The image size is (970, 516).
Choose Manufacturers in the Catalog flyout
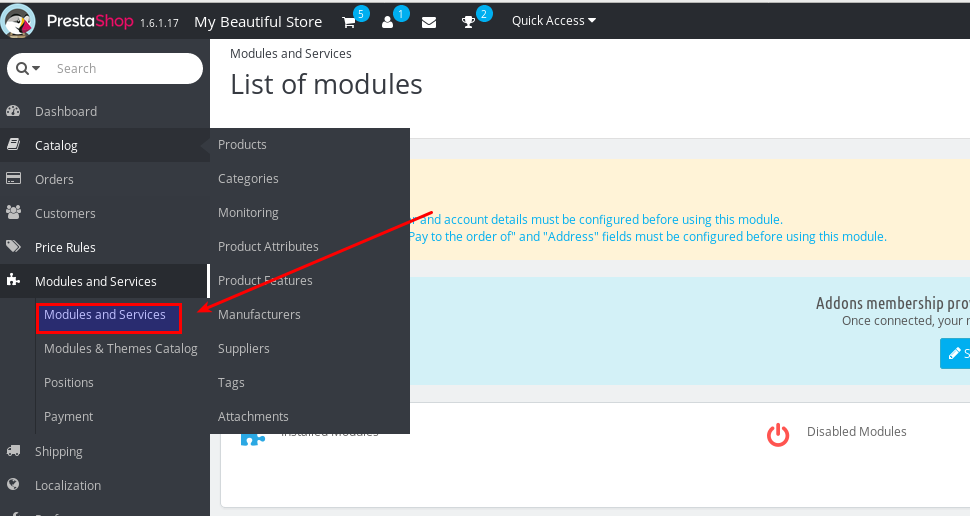click(x=259, y=314)
